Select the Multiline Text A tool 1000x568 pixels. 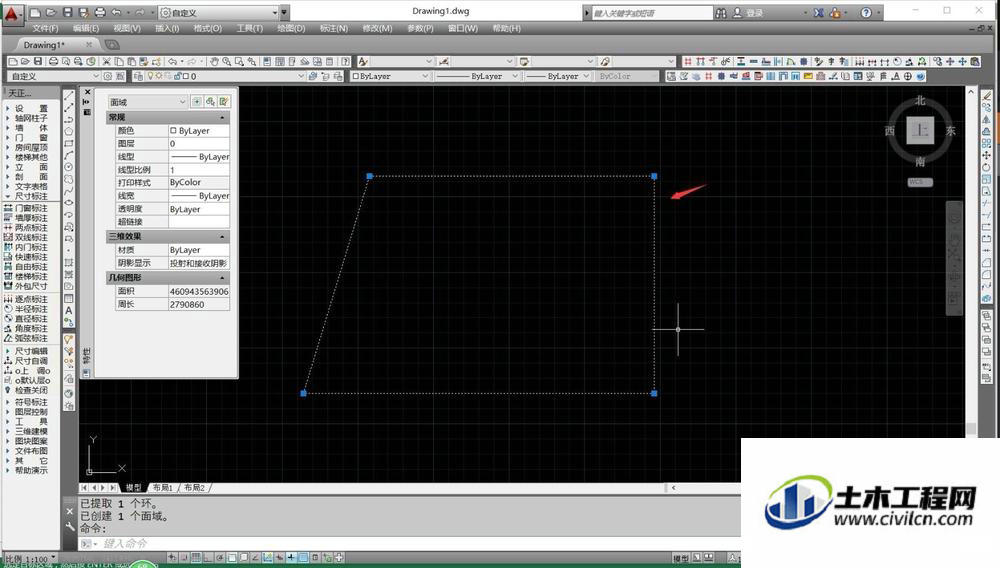(x=69, y=310)
